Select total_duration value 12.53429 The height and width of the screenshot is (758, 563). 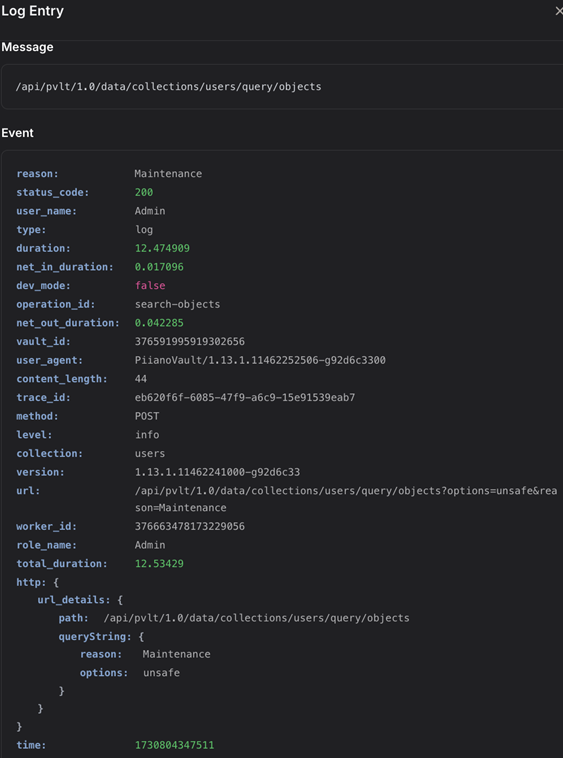point(159,564)
